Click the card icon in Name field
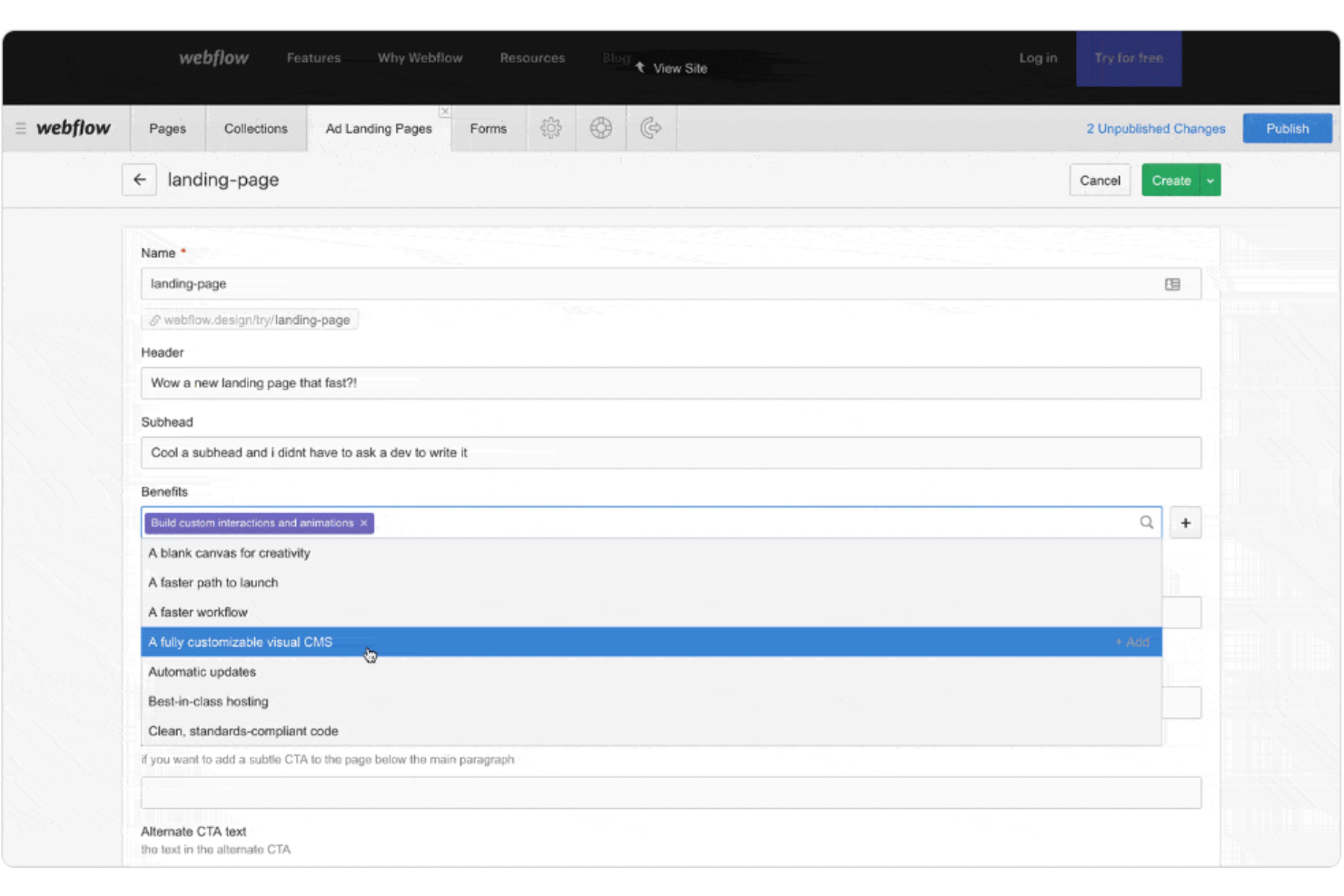1344x896 pixels. [1172, 284]
